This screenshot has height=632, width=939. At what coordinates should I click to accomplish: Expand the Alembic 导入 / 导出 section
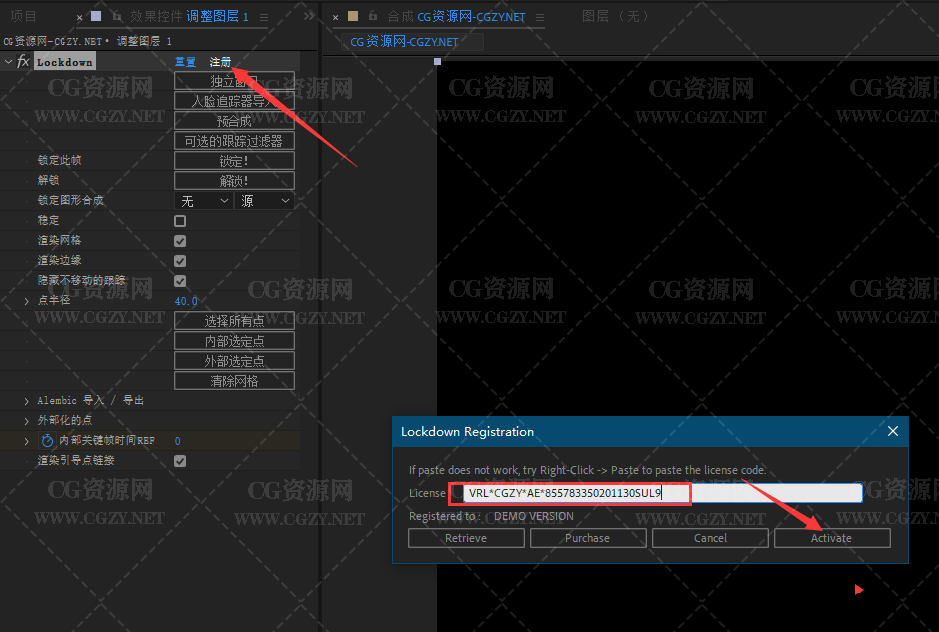click(x=27, y=401)
